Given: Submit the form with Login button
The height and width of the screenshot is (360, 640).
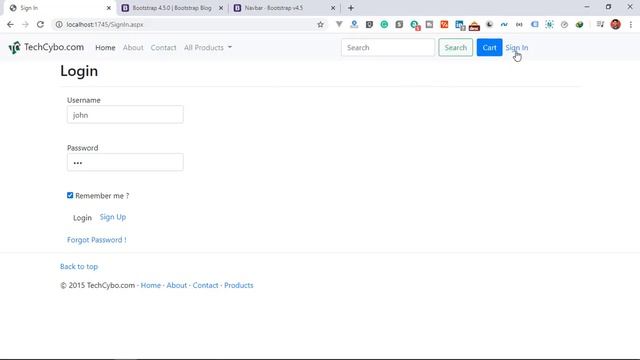Looking at the screenshot, I should point(82,218).
